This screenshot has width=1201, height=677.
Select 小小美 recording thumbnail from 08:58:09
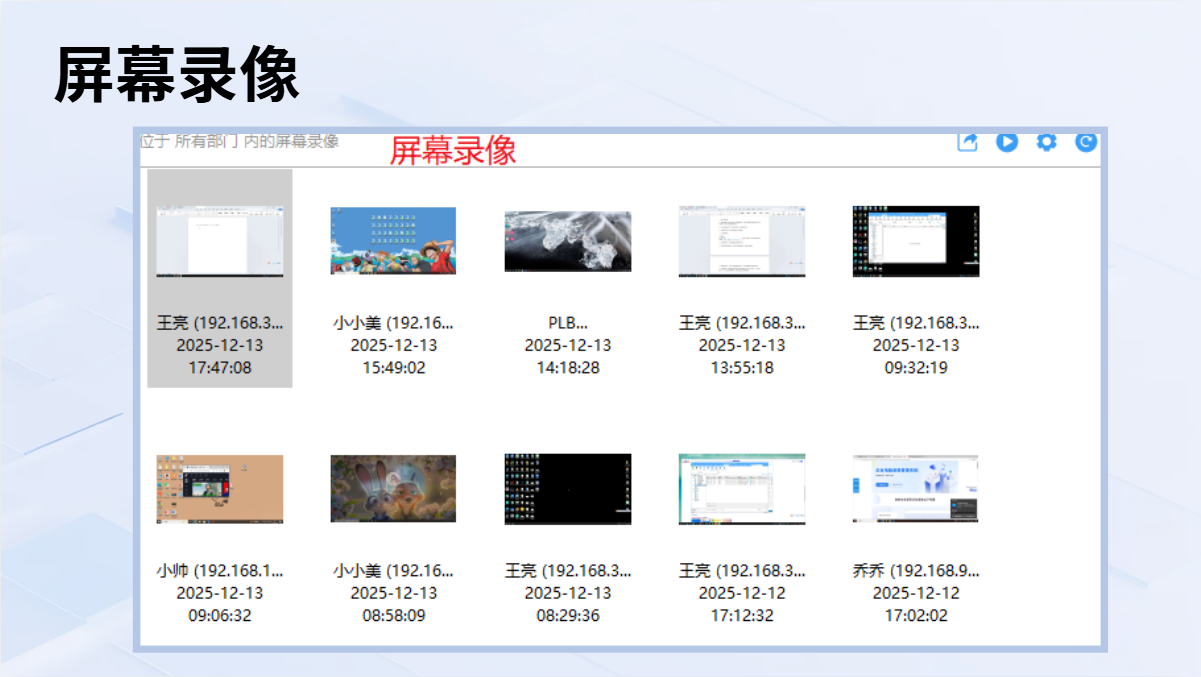click(x=393, y=488)
